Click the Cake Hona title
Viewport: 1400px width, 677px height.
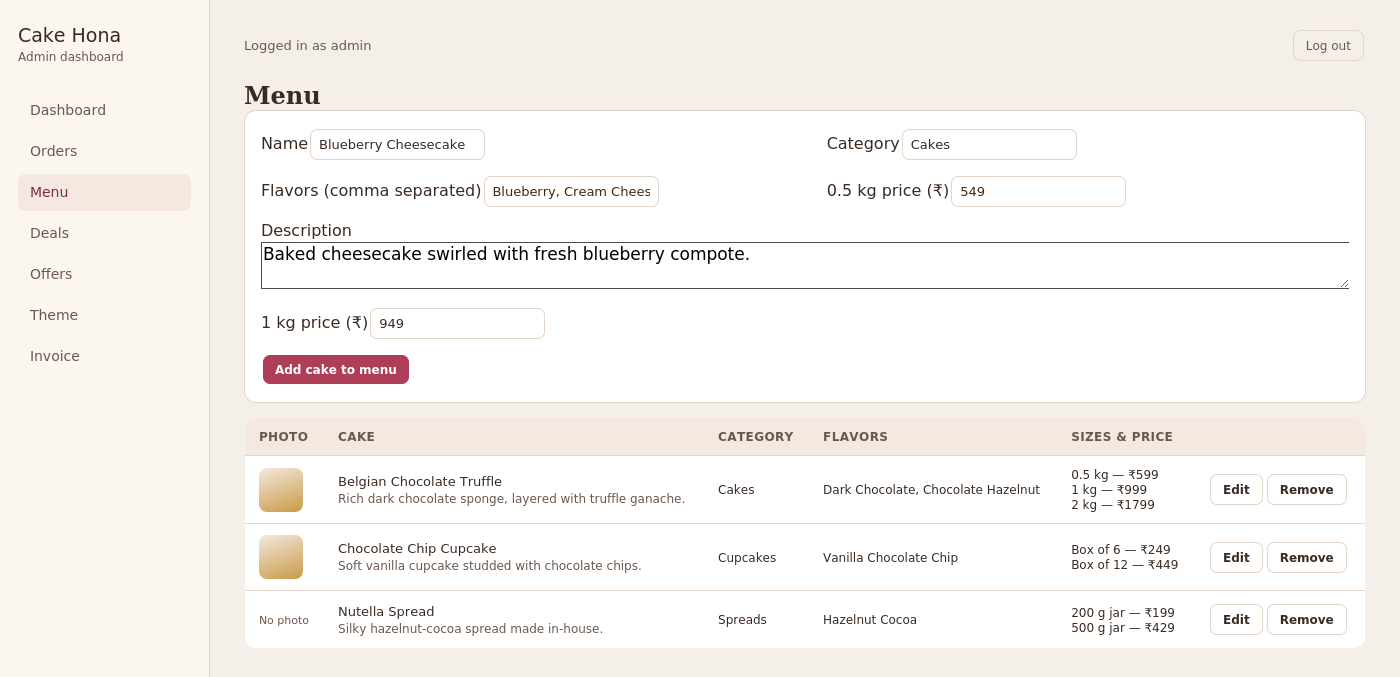[x=69, y=35]
